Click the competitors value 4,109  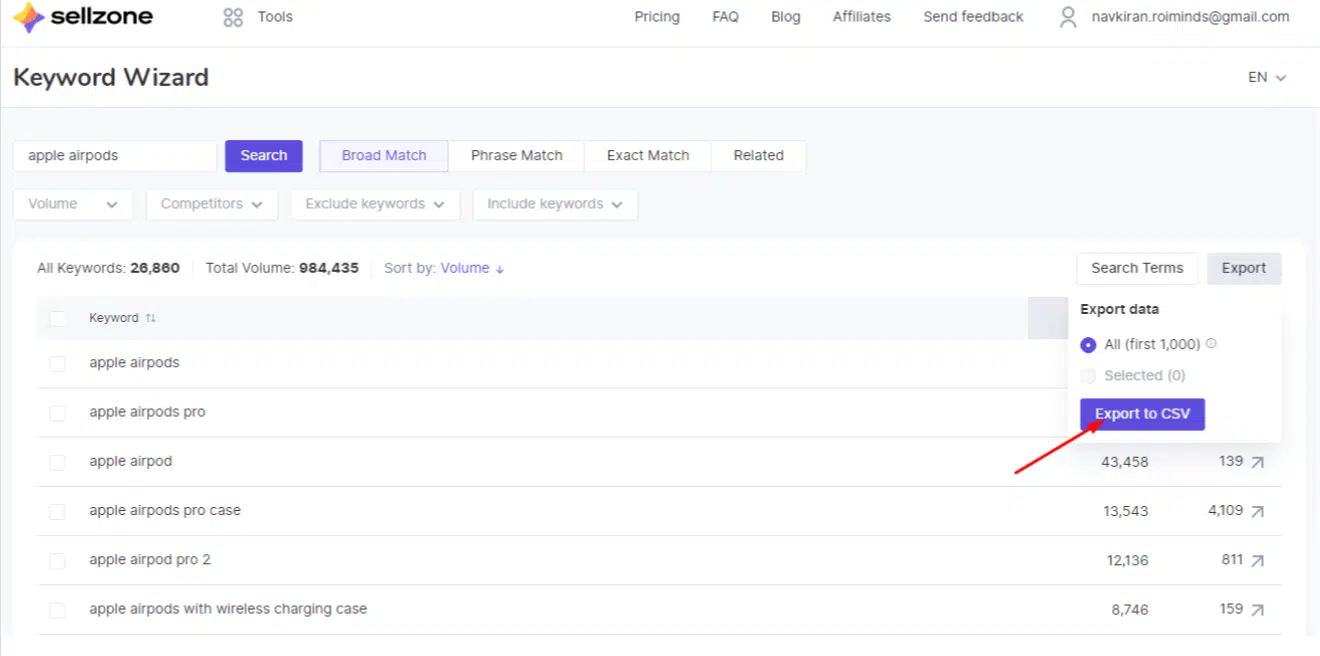[x=1225, y=510]
